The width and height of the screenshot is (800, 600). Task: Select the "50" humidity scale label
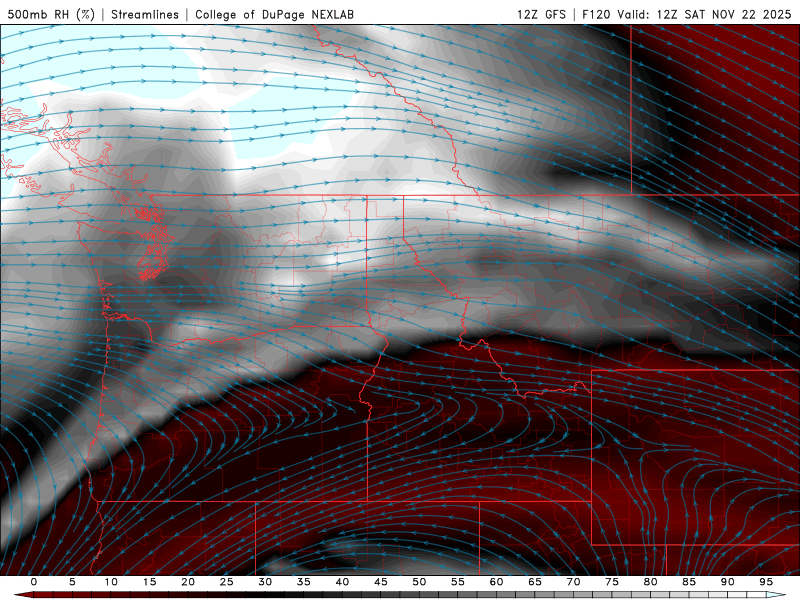tap(419, 582)
